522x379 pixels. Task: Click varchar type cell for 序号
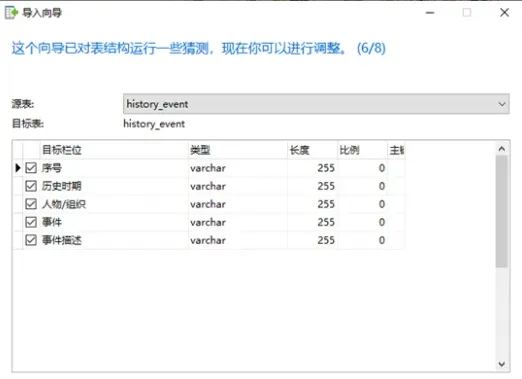point(238,168)
